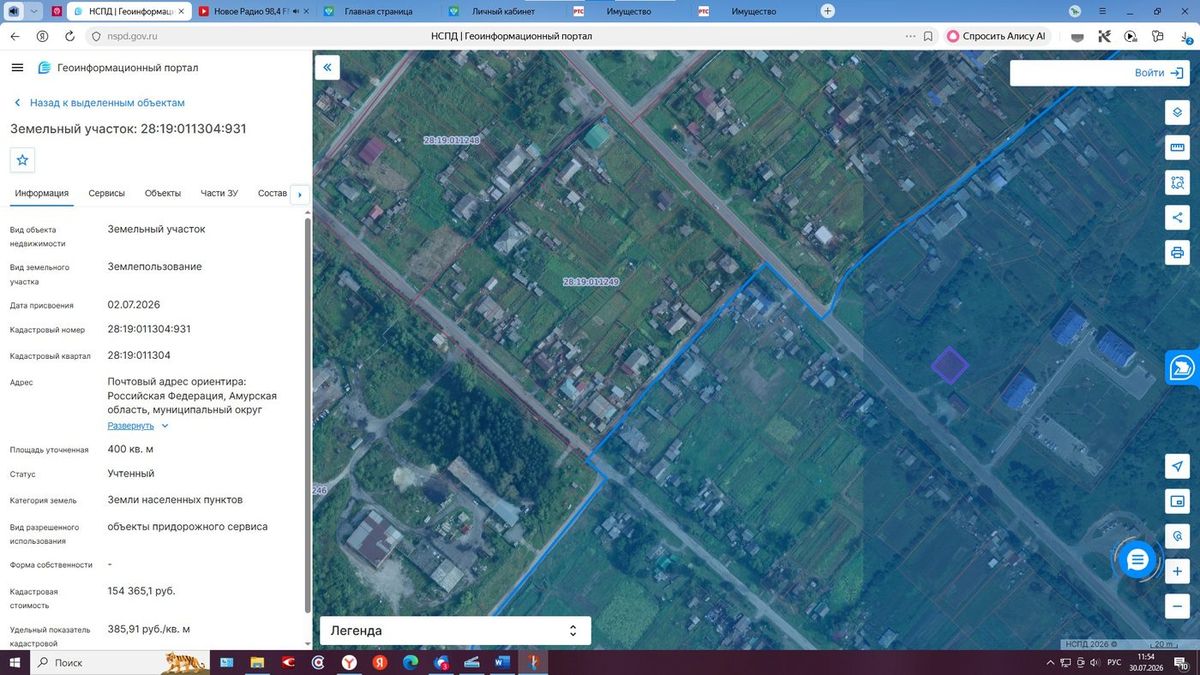
Task: Click the status value Учтенный
Action: 131,474
